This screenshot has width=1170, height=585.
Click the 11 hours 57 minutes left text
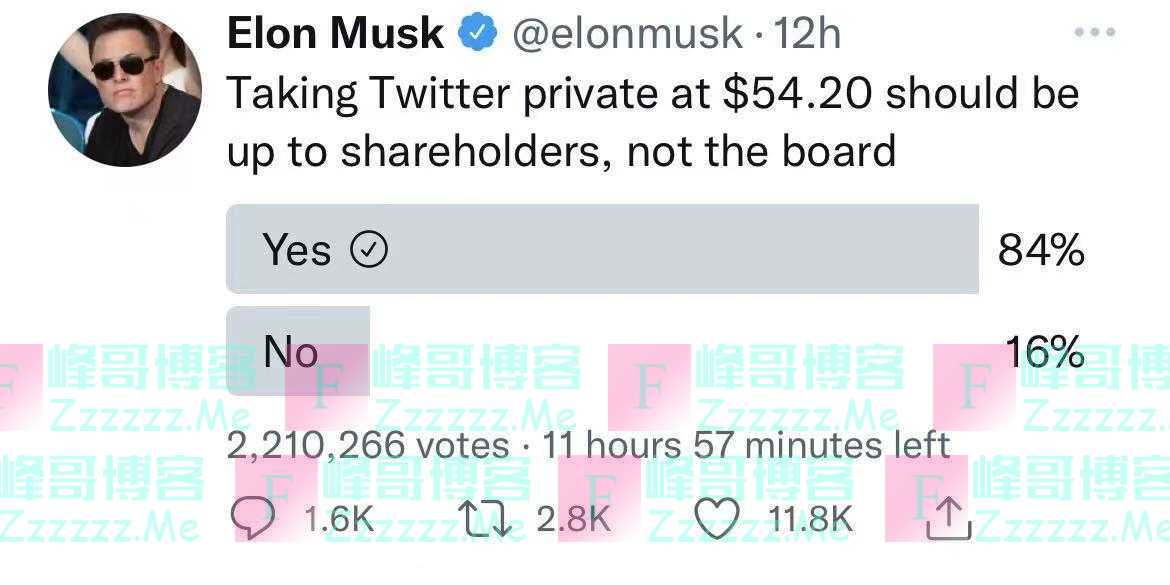[x=746, y=445]
